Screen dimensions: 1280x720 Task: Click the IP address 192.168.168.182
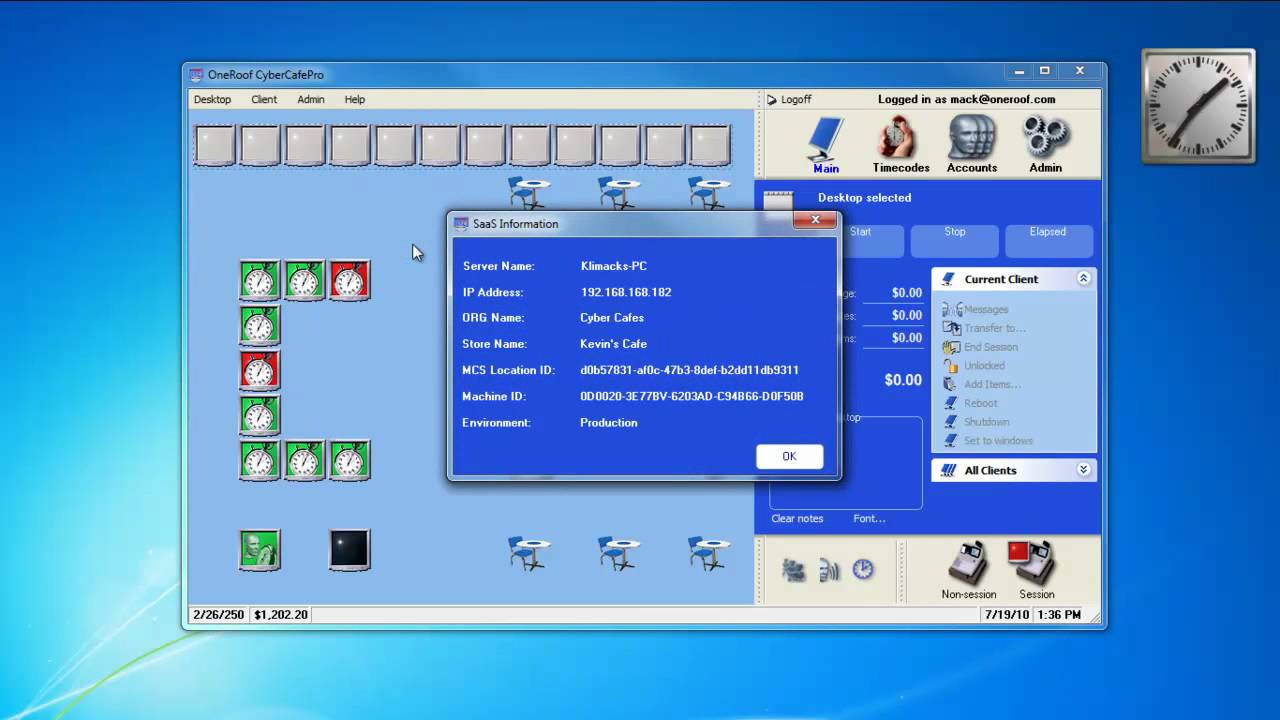[x=626, y=292]
